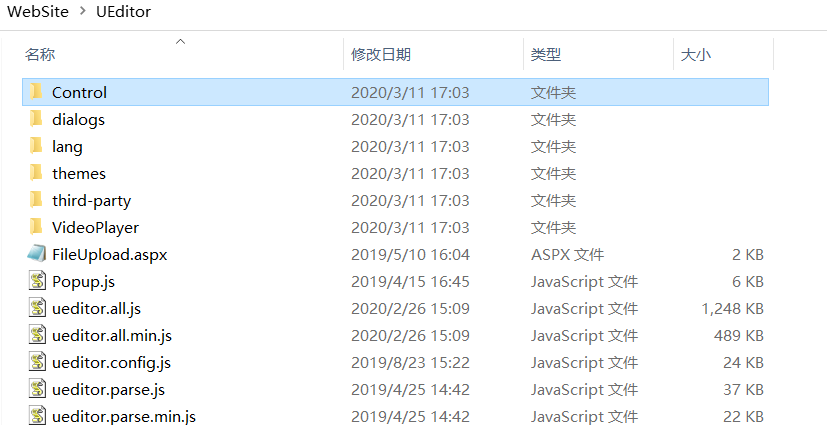Screen dimensions: 827x425
Task: Click UEditor in the address breadcrumb
Action: pos(125,12)
